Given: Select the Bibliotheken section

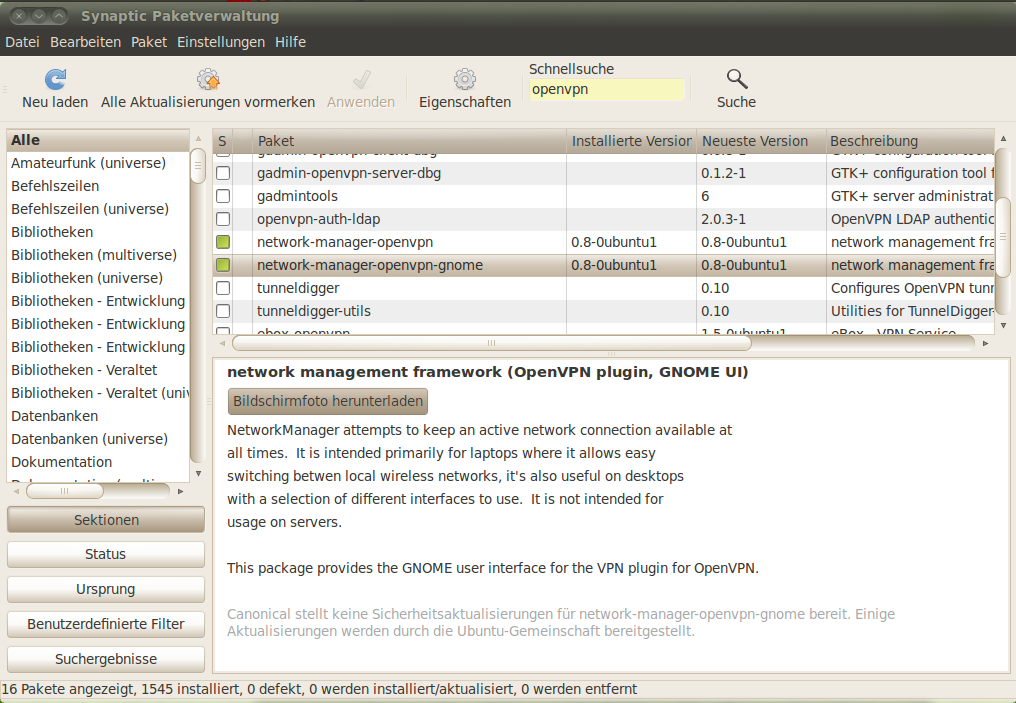Looking at the screenshot, I should [x=98, y=232].
